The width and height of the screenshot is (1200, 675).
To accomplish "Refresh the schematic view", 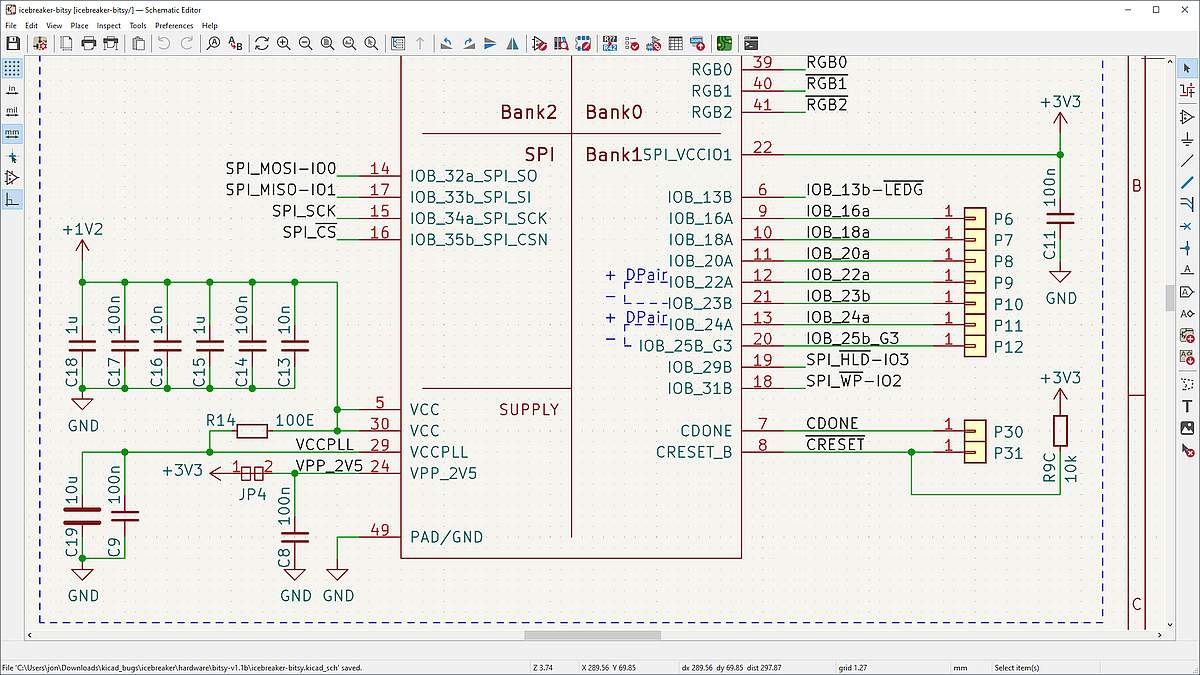I will 262,44.
